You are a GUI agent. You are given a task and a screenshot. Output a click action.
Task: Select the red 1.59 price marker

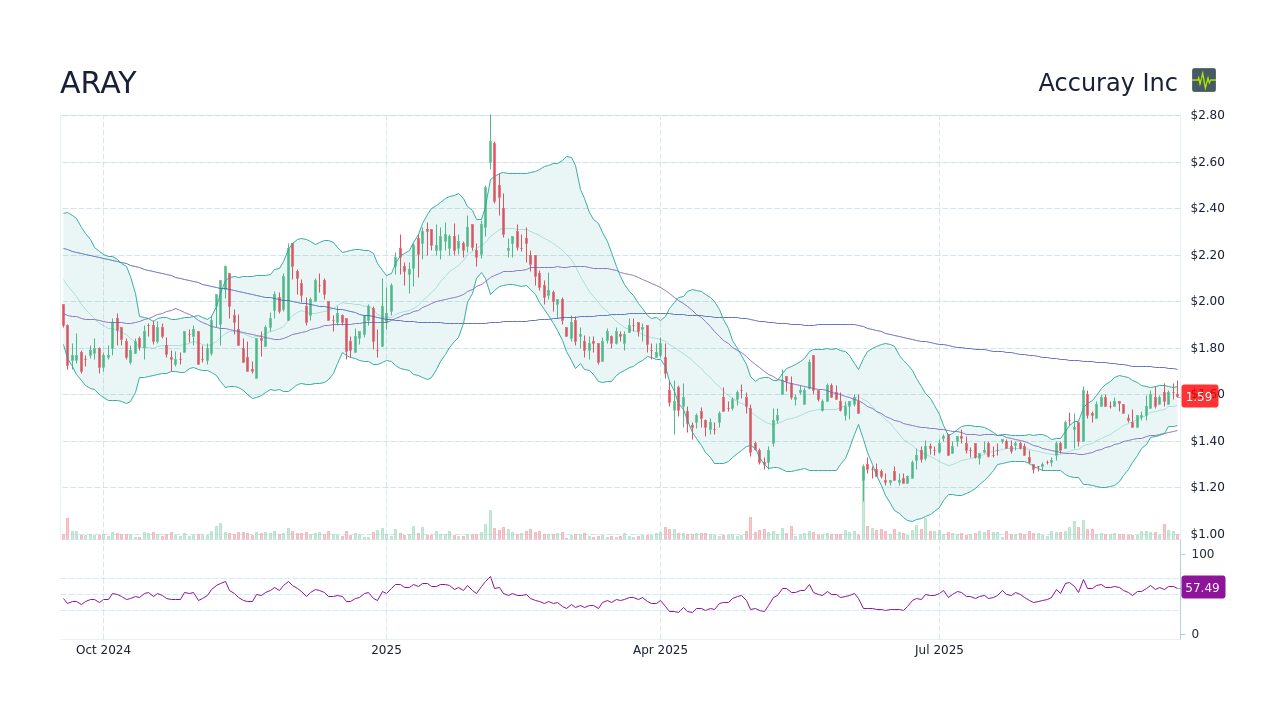tap(1199, 396)
